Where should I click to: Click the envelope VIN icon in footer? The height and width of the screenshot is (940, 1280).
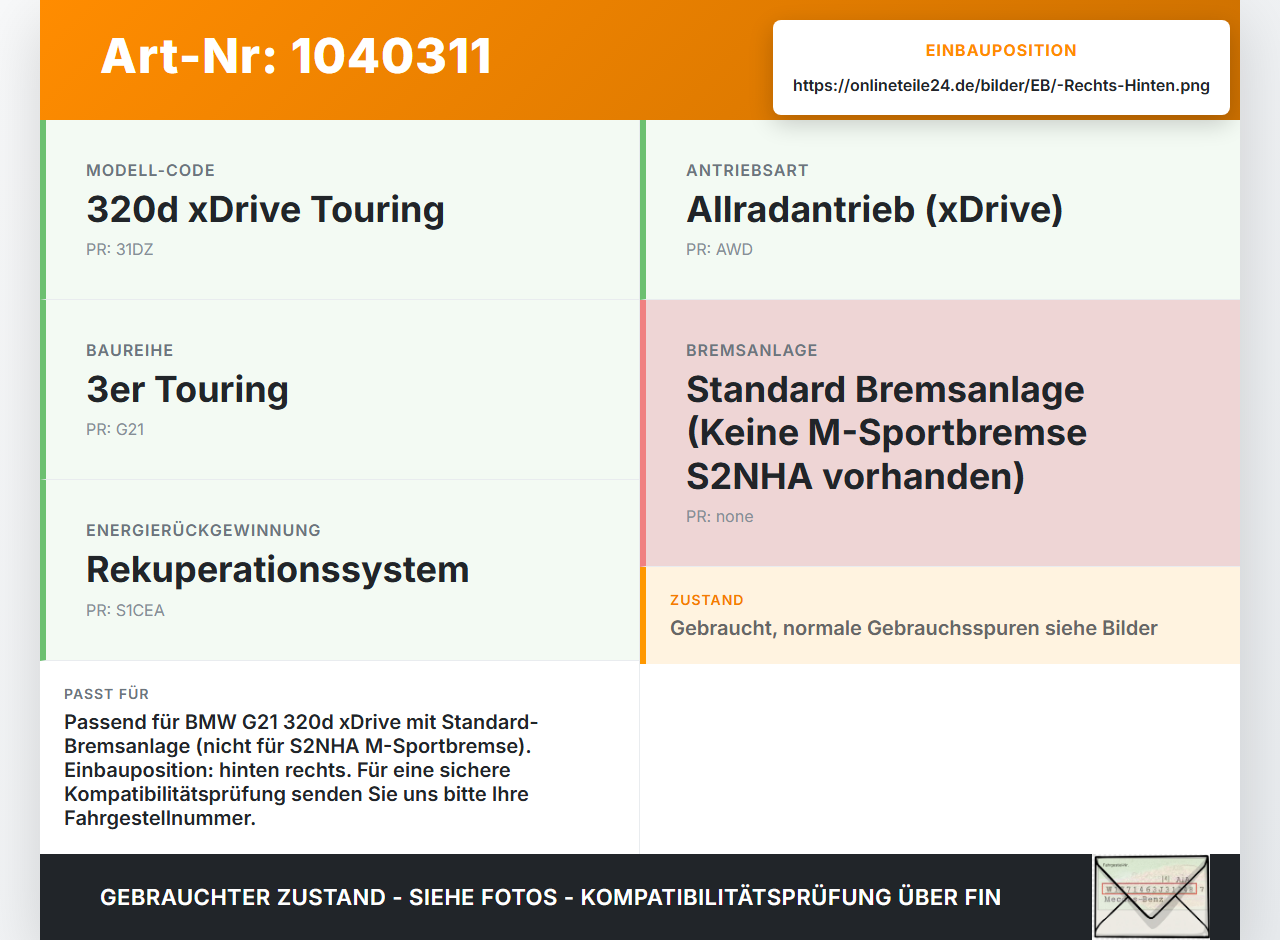click(1151, 896)
